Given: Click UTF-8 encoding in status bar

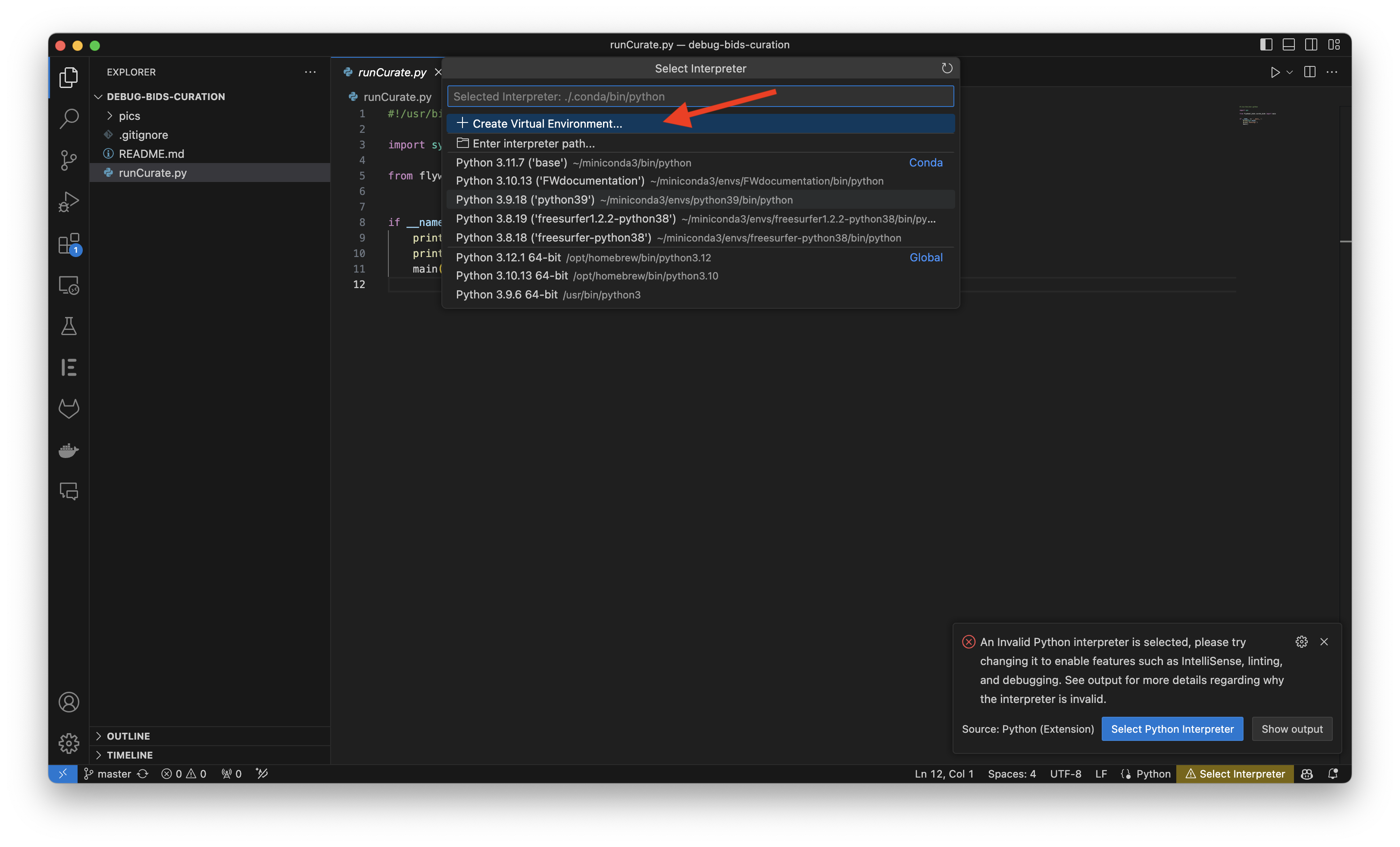Looking at the screenshot, I should (1066, 774).
